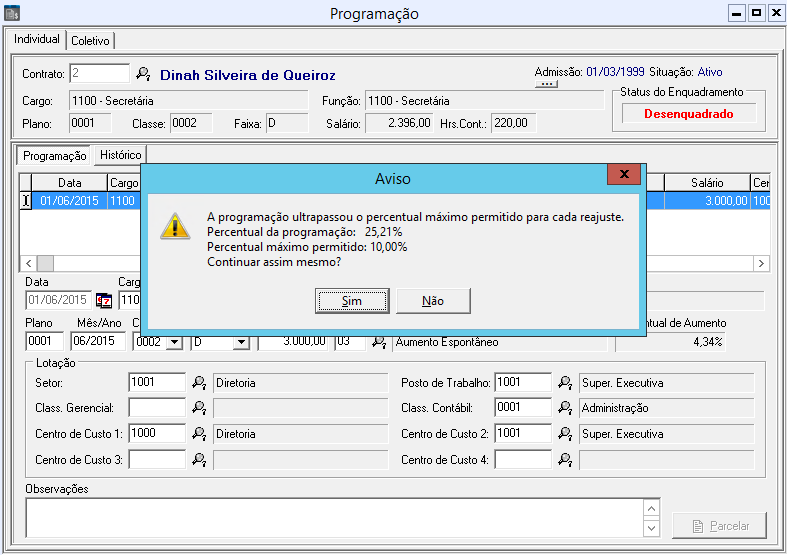Expand the Faixa D dropdown arrow
This screenshot has width=787, height=555.
(x=241, y=342)
